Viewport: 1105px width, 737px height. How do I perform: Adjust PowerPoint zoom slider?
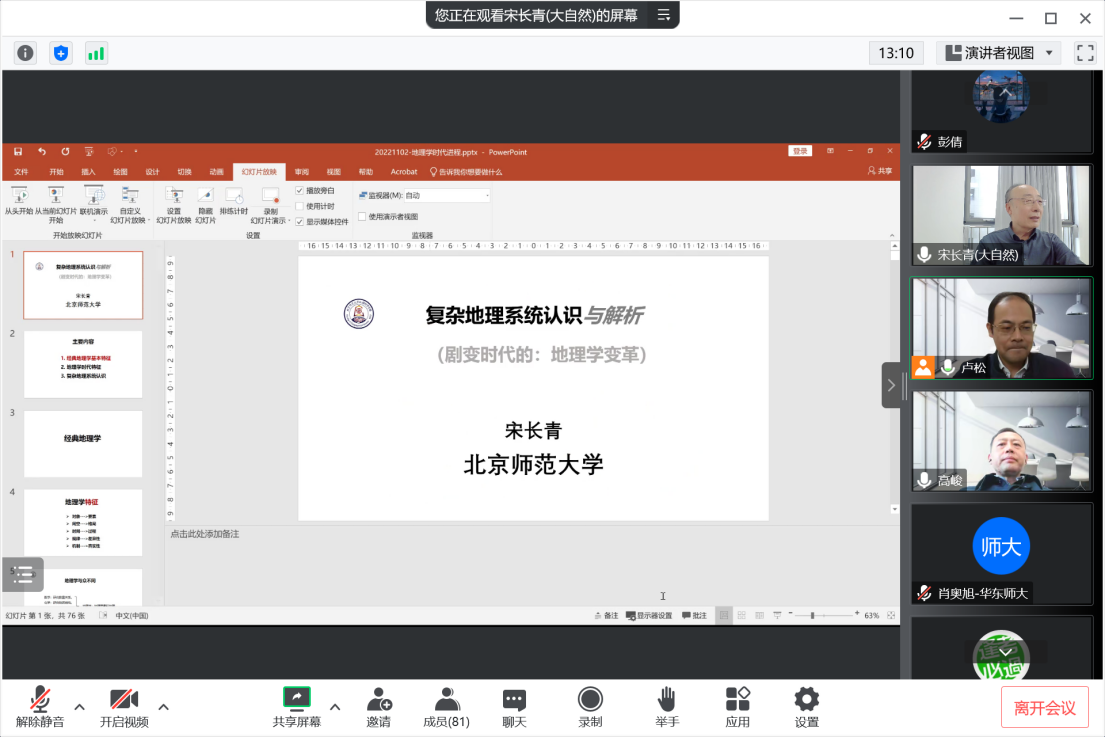tap(813, 615)
